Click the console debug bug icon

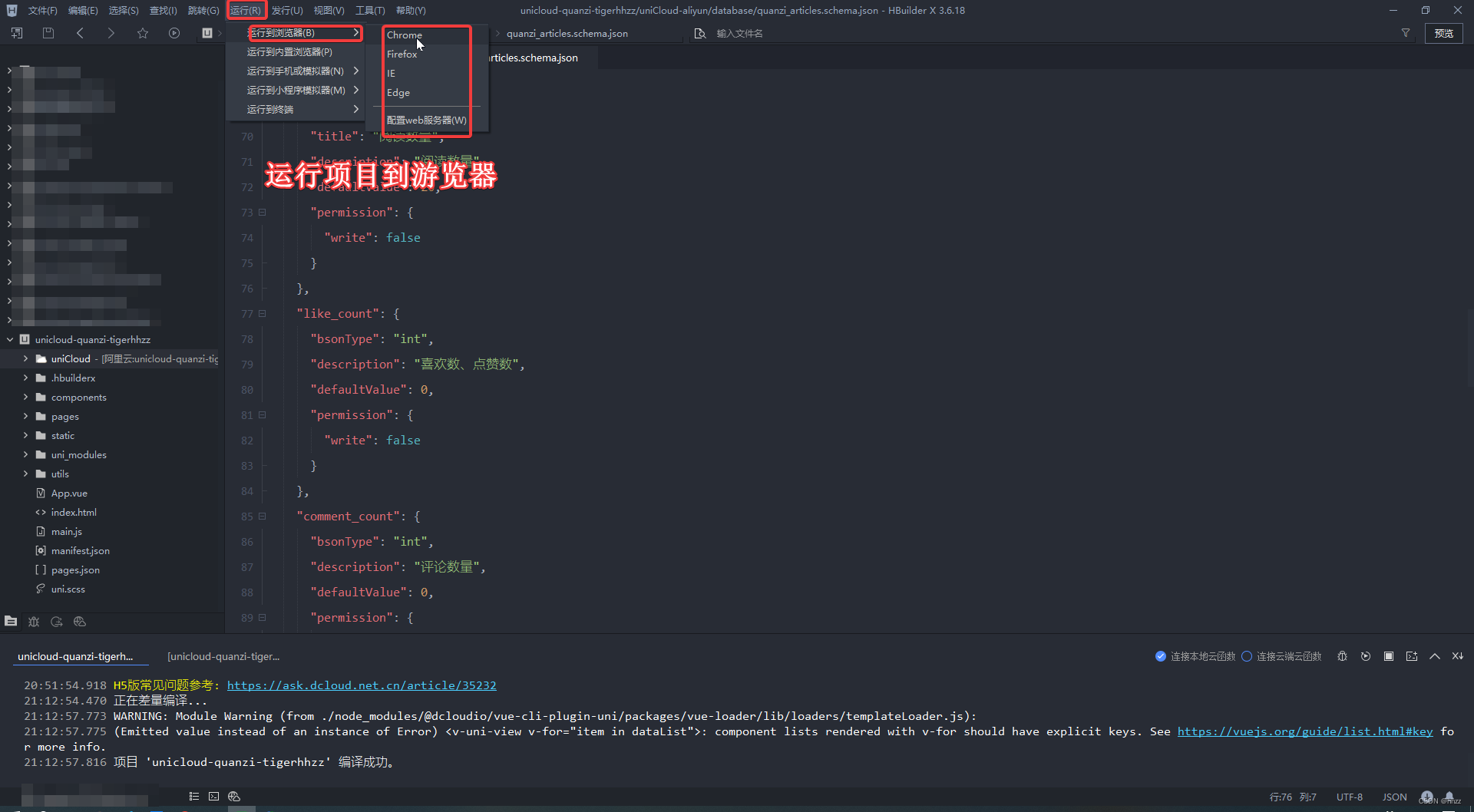coord(1342,656)
